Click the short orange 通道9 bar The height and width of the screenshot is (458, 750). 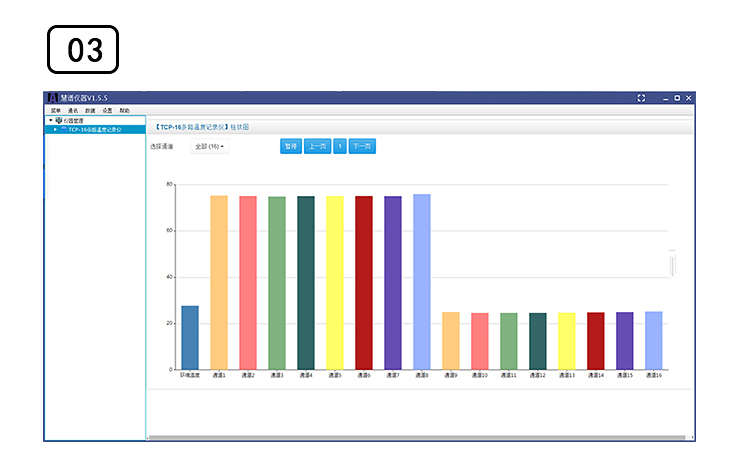point(451,341)
